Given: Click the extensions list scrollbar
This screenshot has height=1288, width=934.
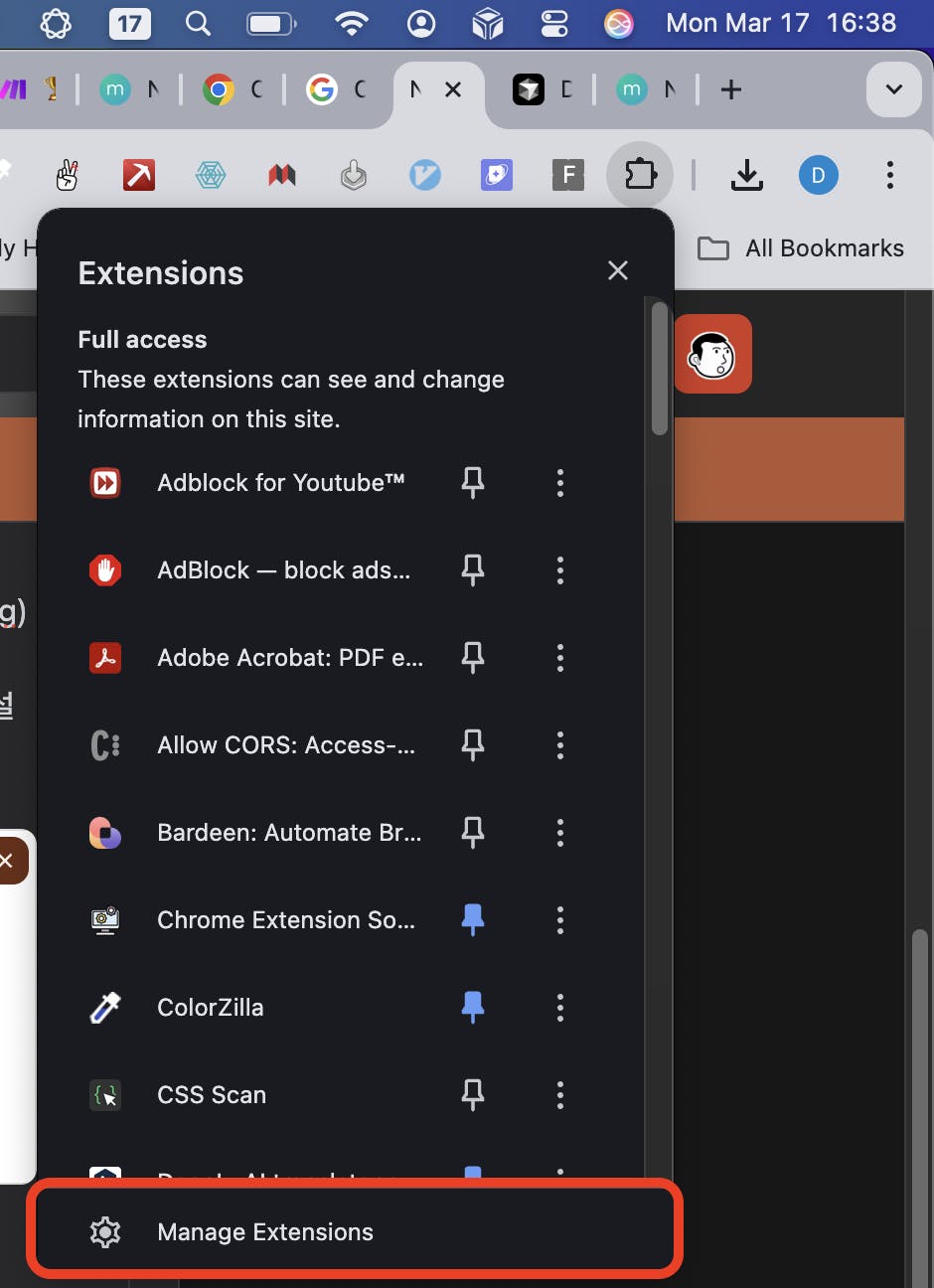Looking at the screenshot, I should pyautogui.click(x=660, y=368).
